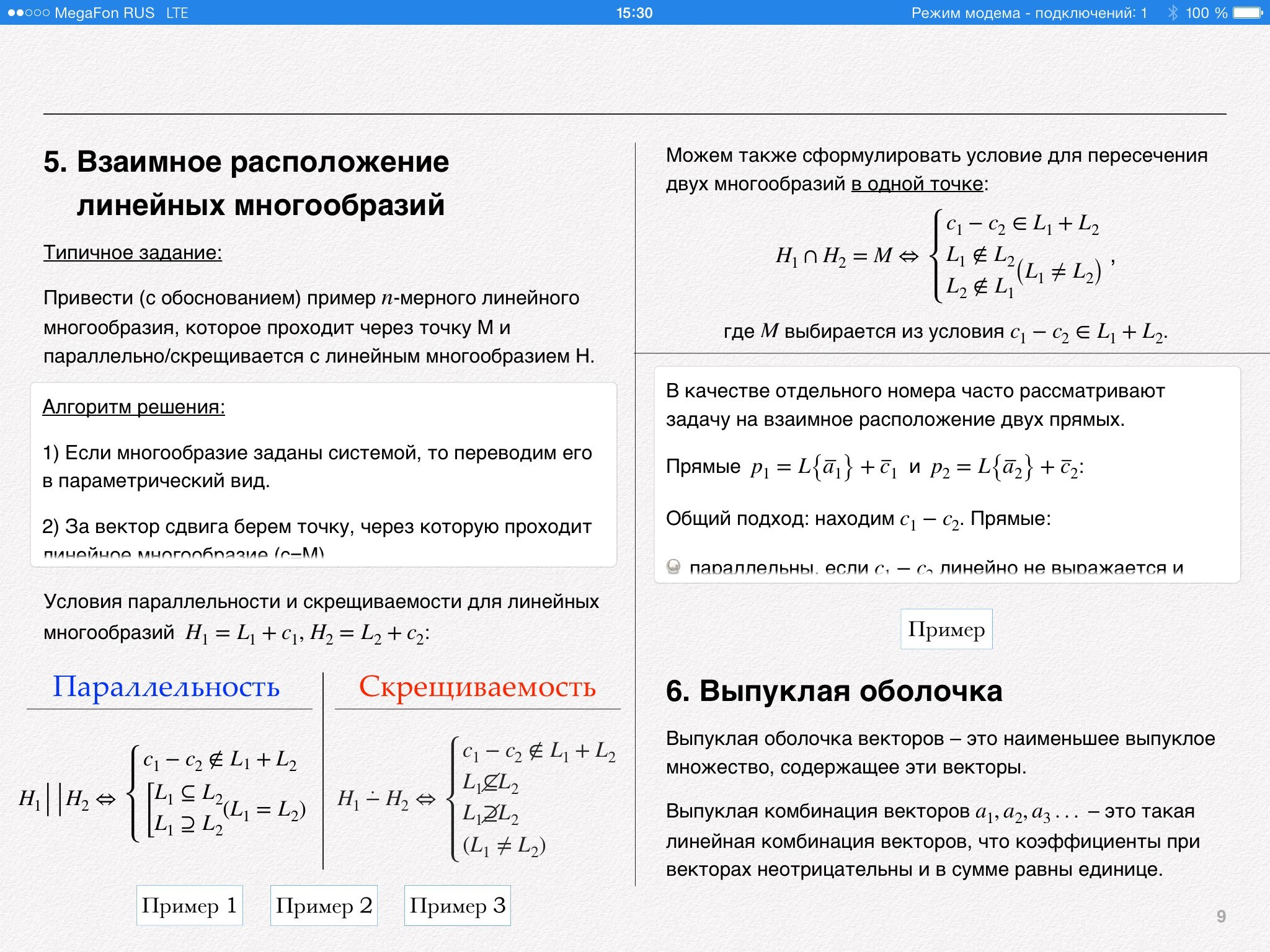Tap the Bluetooth icon in the status bar

point(1173,13)
